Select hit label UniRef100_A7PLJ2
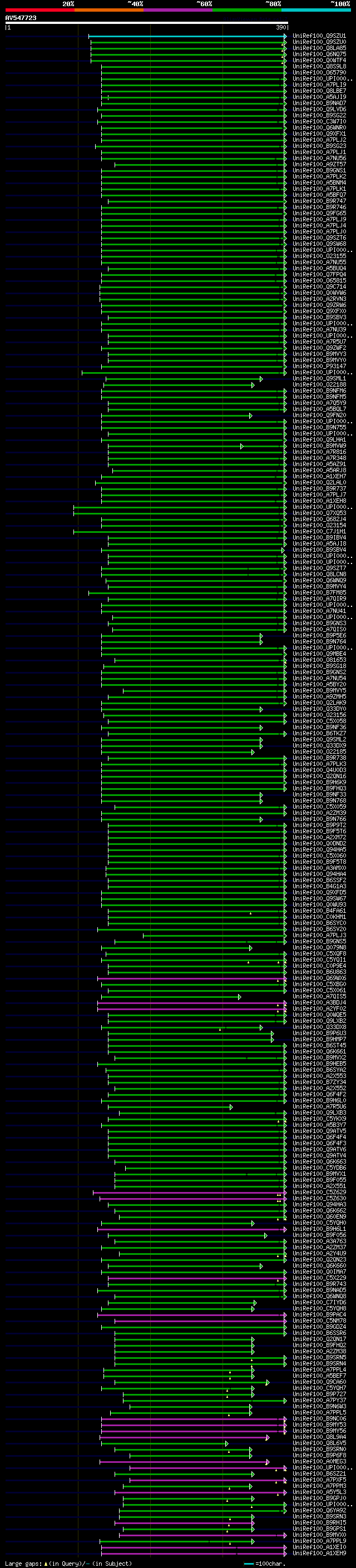The height and width of the screenshot is (1568, 356). pyautogui.click(x=319, y=140)
